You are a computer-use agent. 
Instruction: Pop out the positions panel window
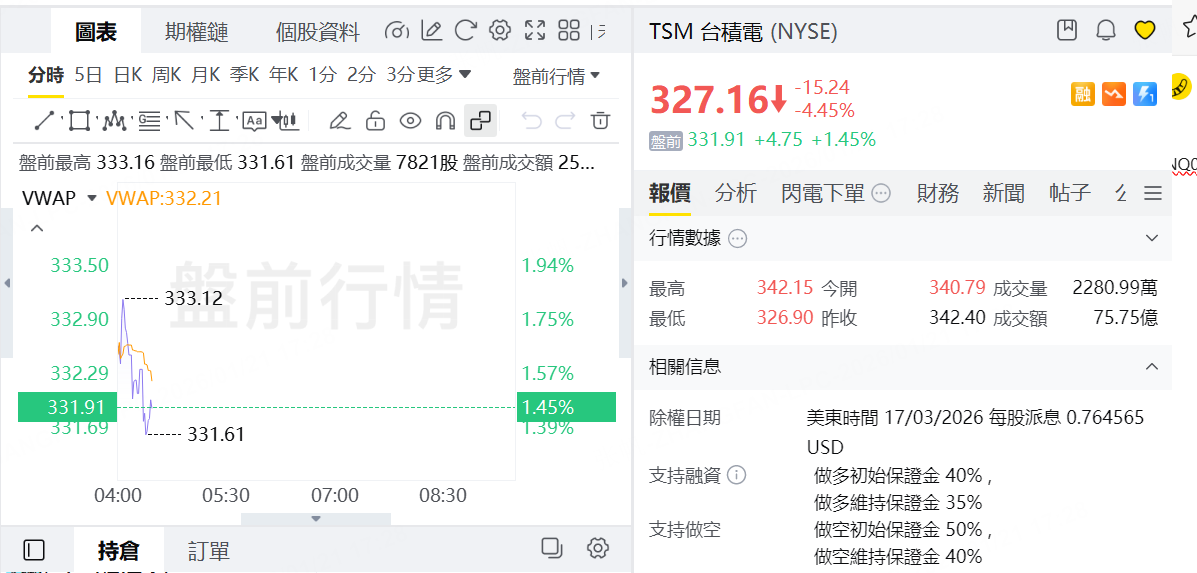click(551, 548)
